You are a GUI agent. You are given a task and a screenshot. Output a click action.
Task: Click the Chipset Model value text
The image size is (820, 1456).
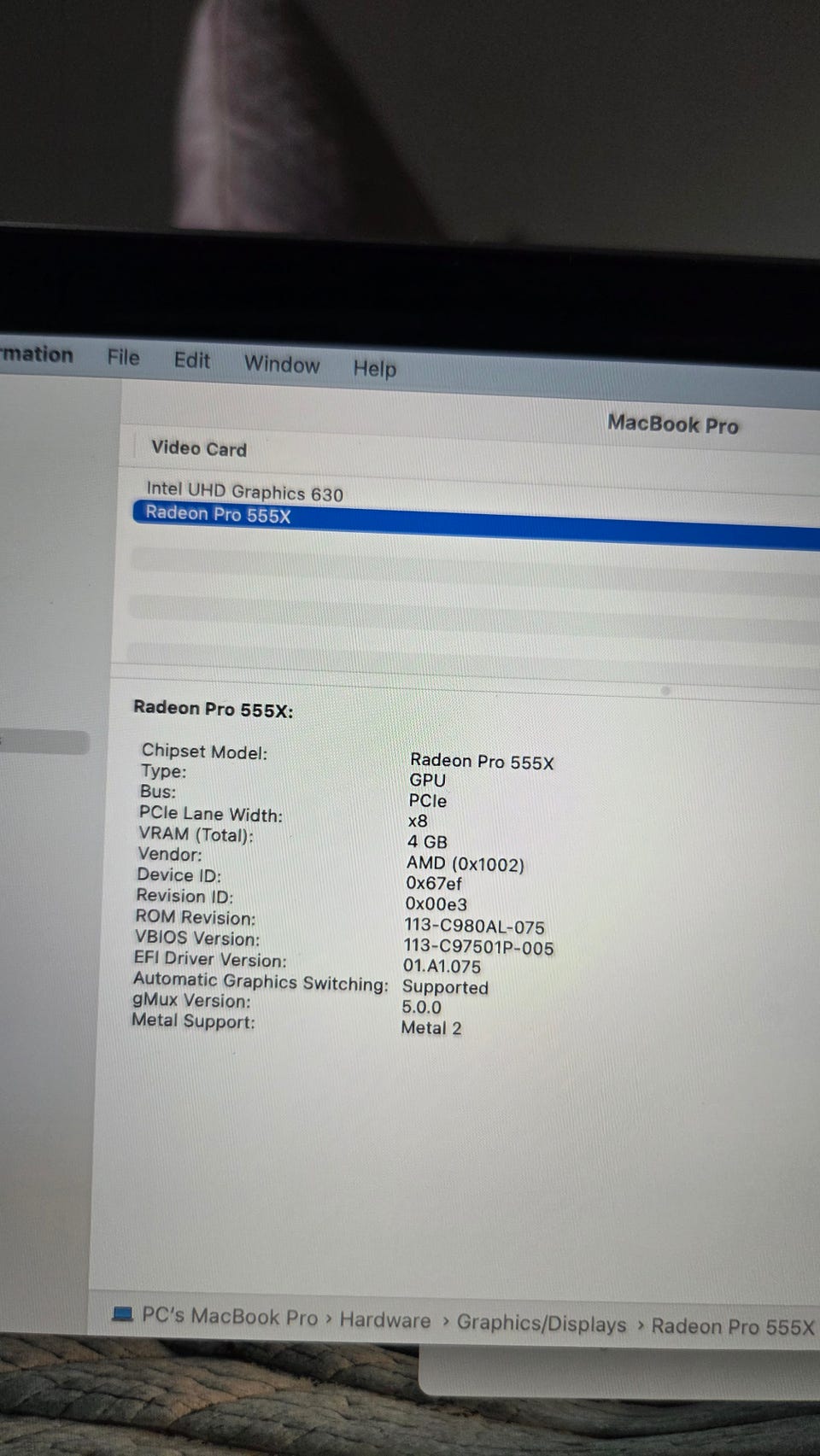pyautogui.click(x=482, y=761)
